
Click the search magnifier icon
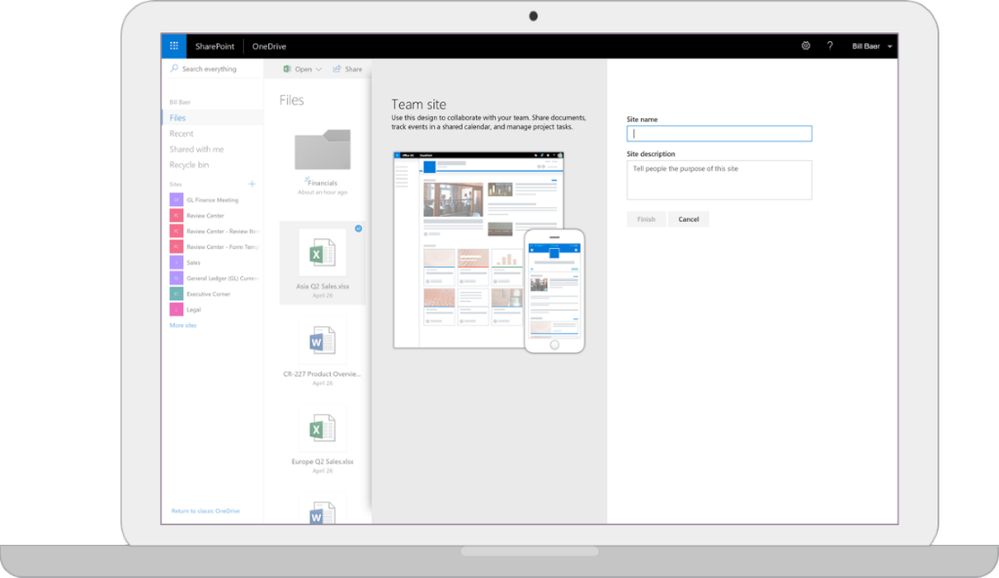(x=174, y=68)
